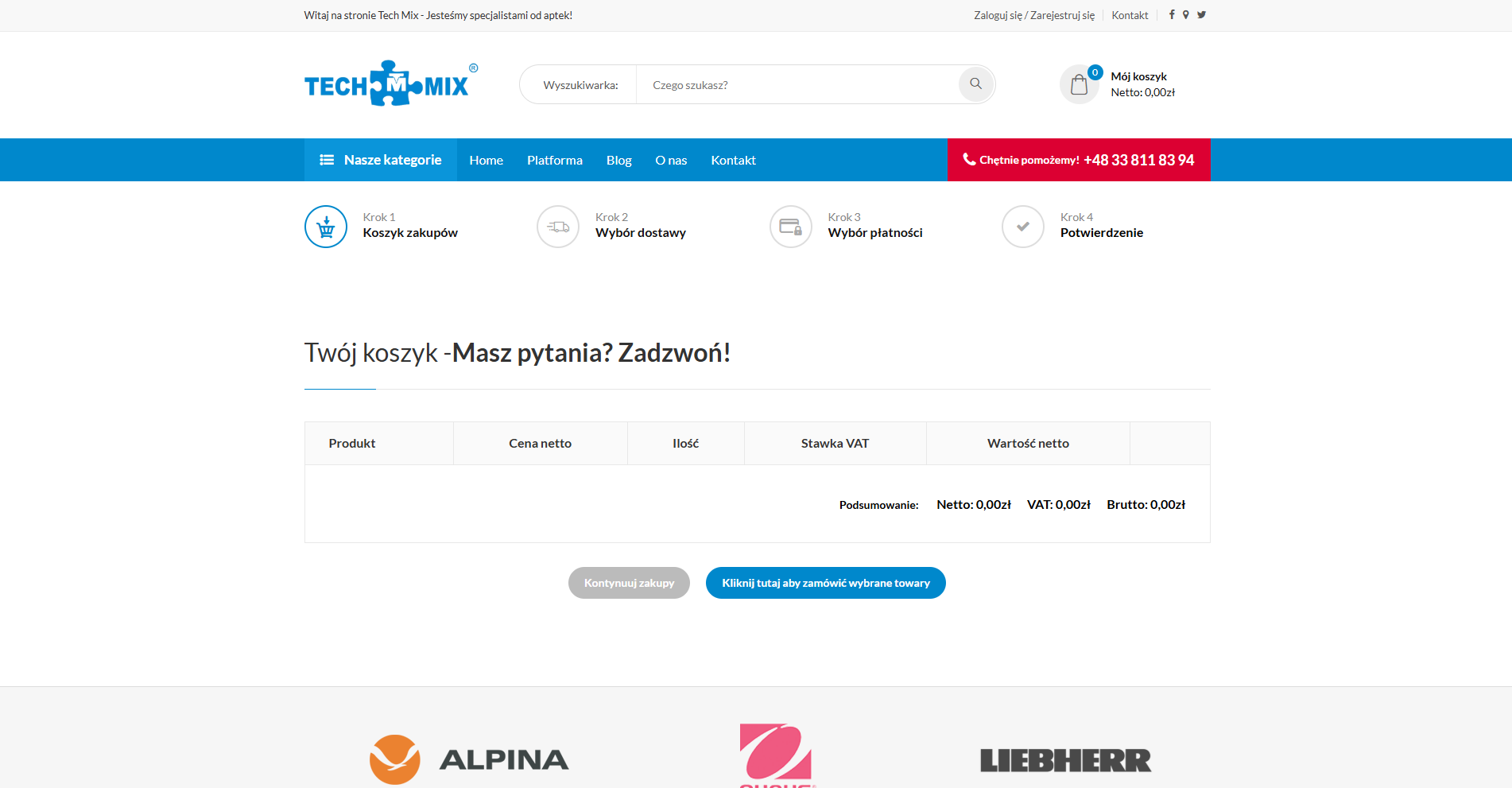This screenshot has height=788, width=1512.
Task: Select the Wybór dostawy truck icon
Action: point(558,227)
